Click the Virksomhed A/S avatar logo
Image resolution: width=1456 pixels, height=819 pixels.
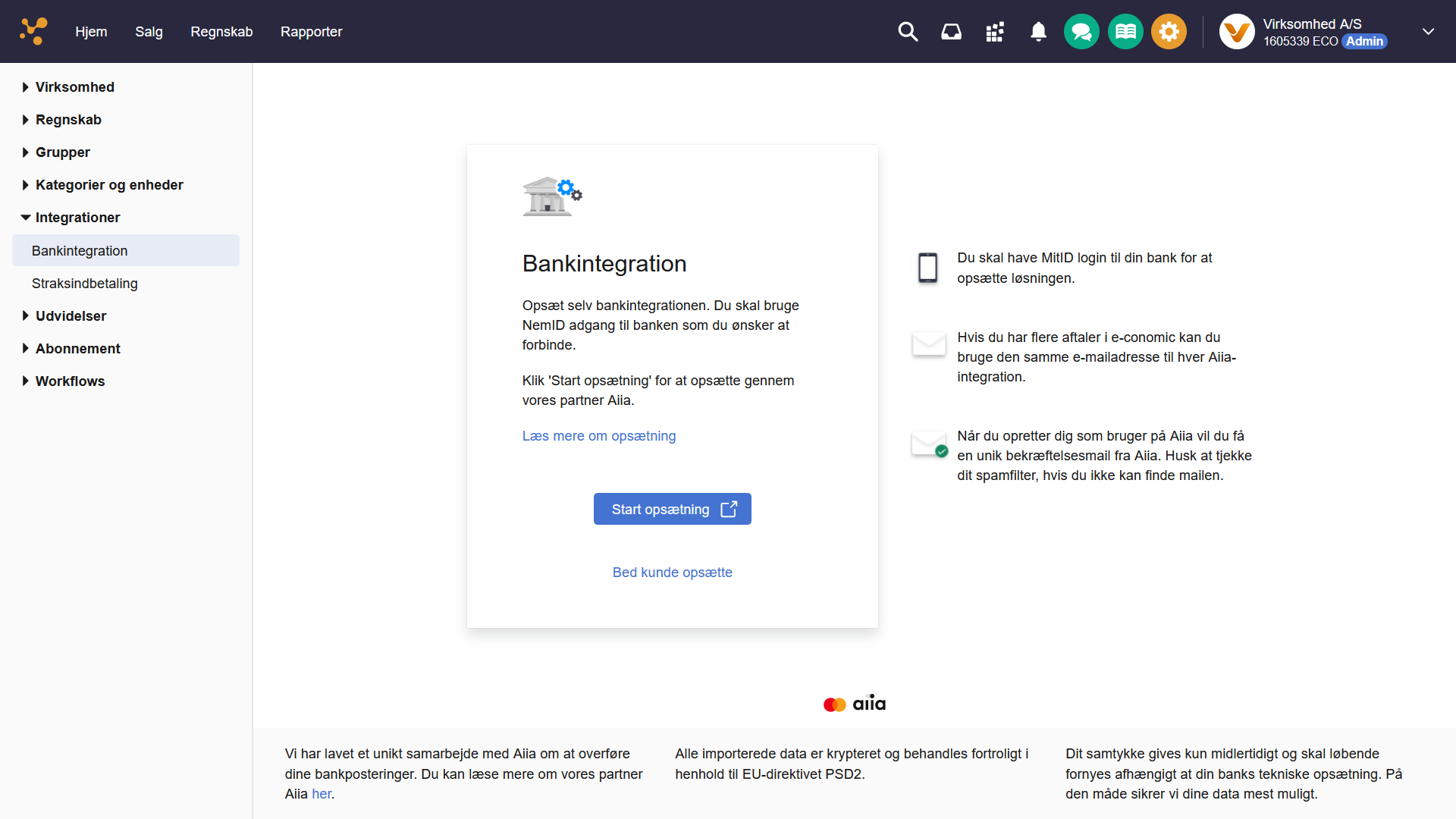[x=1237, y=32]
